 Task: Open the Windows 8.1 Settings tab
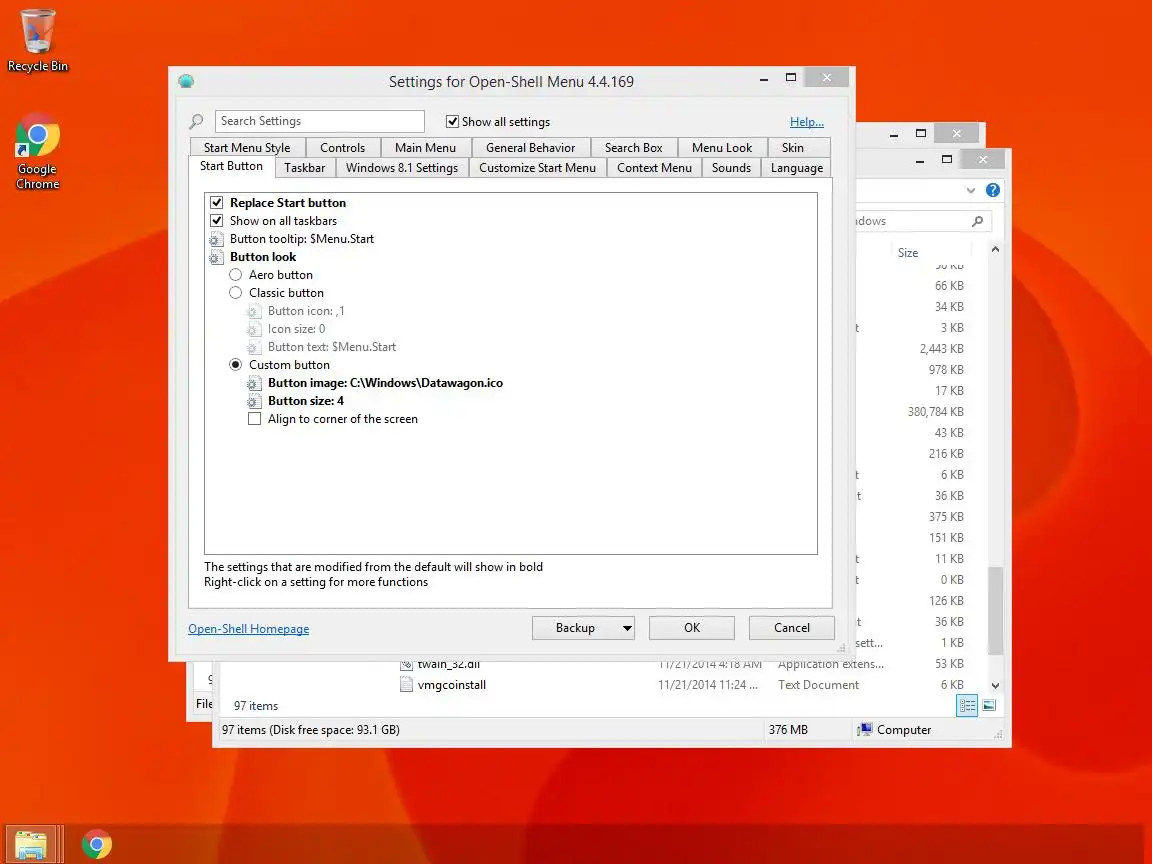(402, 168)
